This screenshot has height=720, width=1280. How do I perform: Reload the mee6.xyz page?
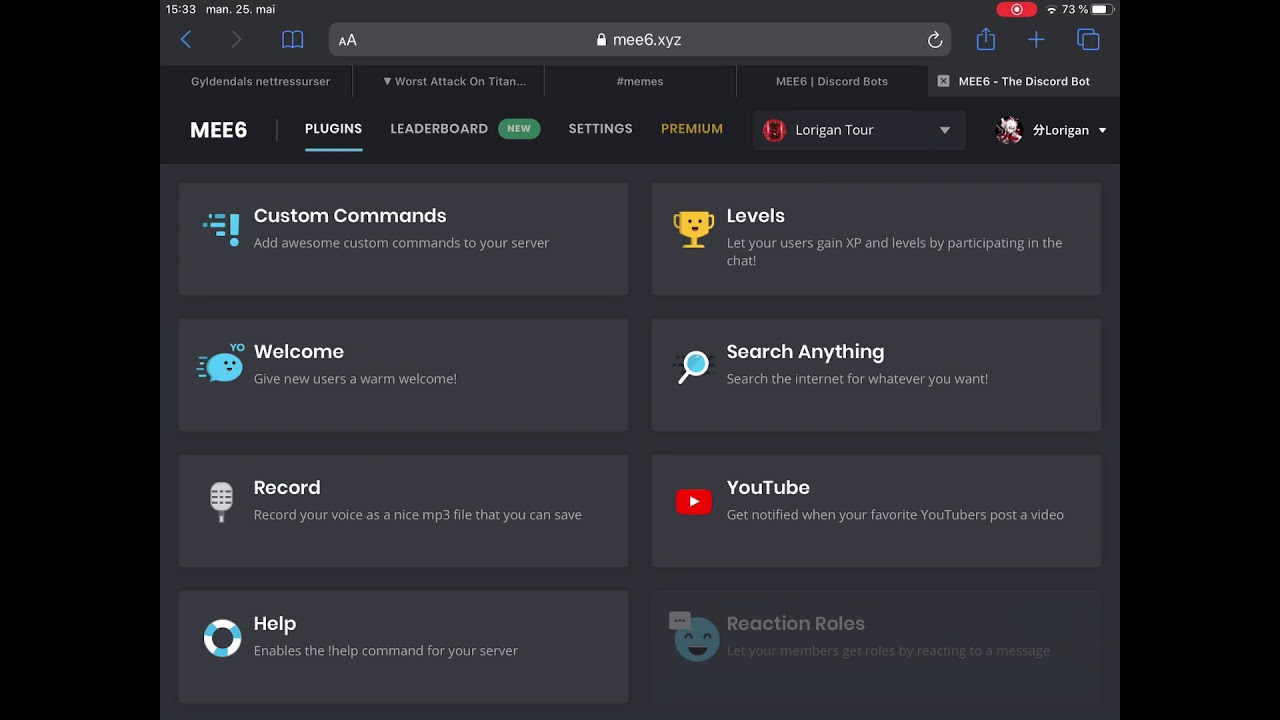(935, 40)
